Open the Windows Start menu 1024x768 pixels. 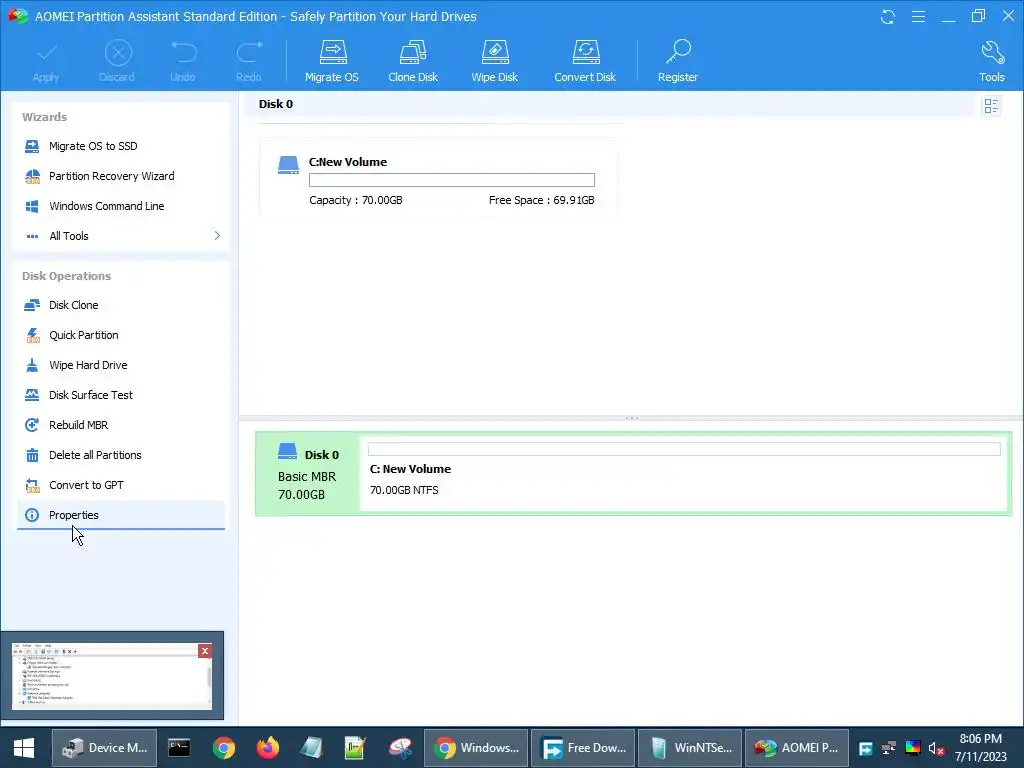pyautogui.click(x=24, y=748)
